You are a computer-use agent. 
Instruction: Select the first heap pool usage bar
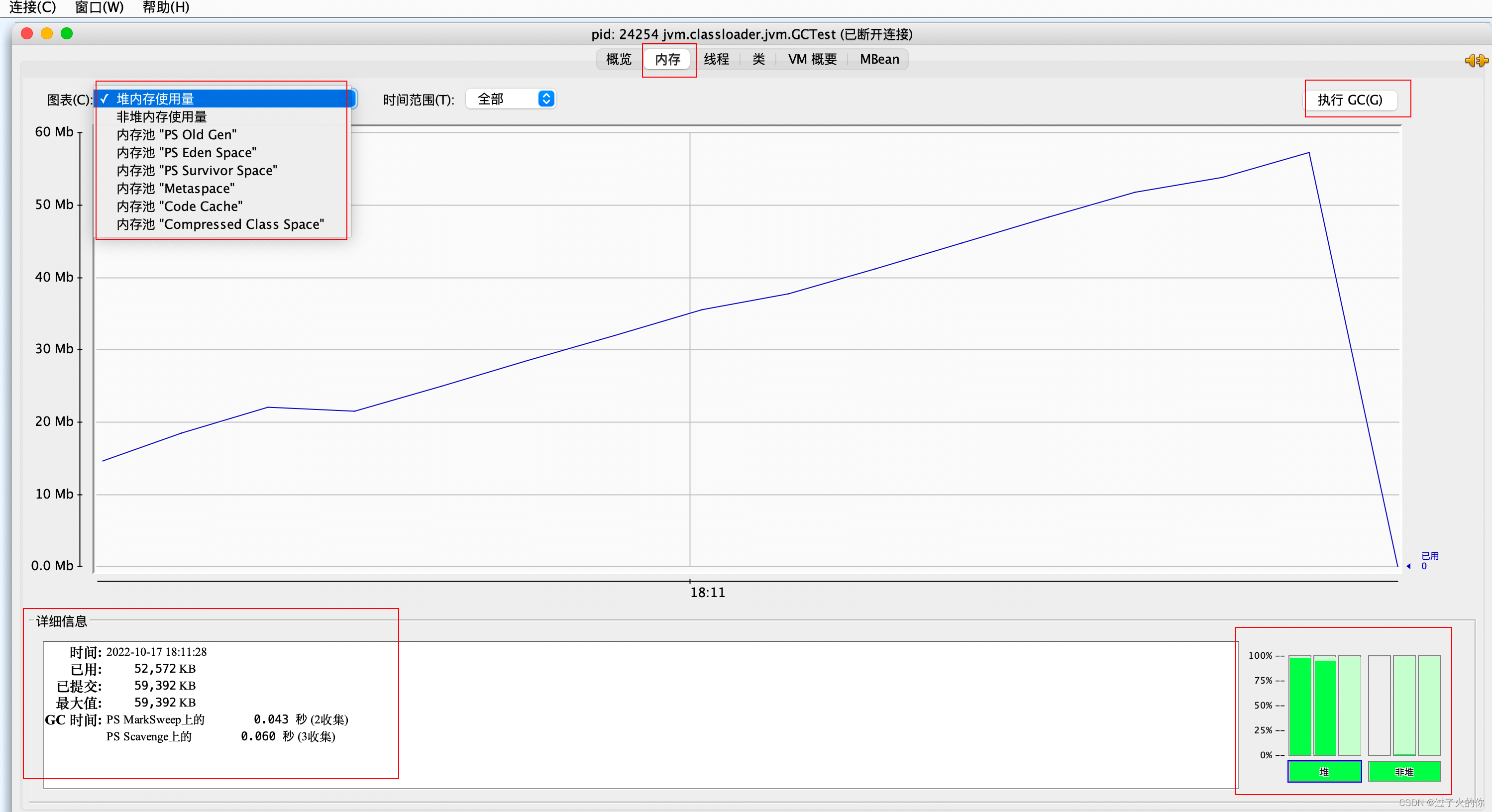click(x=1300, y=706)
